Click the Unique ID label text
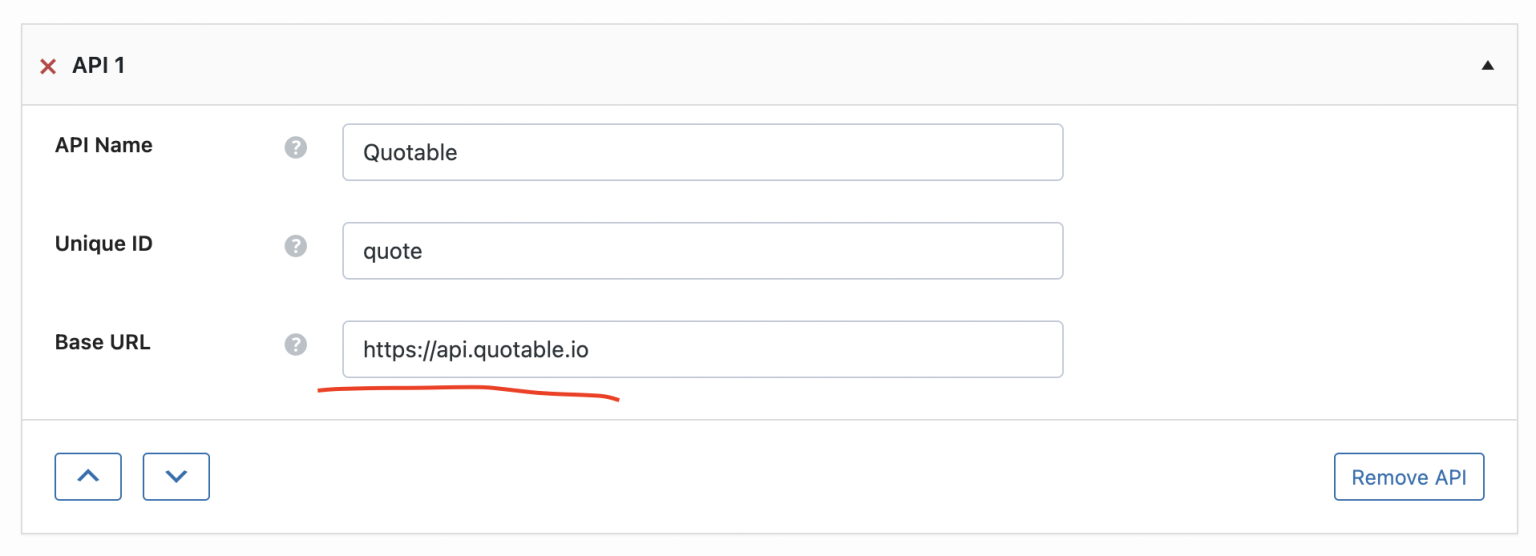The image size is (1536, 556). click(x=104, y=243)
